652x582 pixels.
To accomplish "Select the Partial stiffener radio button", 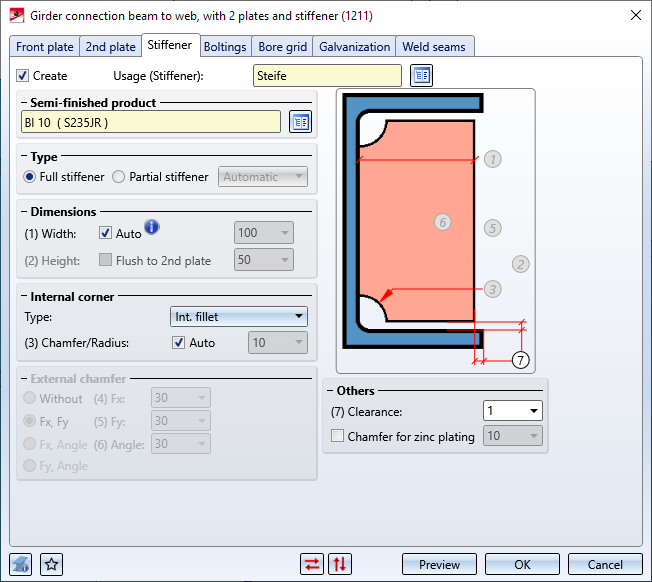I will (x=119, y=177).
